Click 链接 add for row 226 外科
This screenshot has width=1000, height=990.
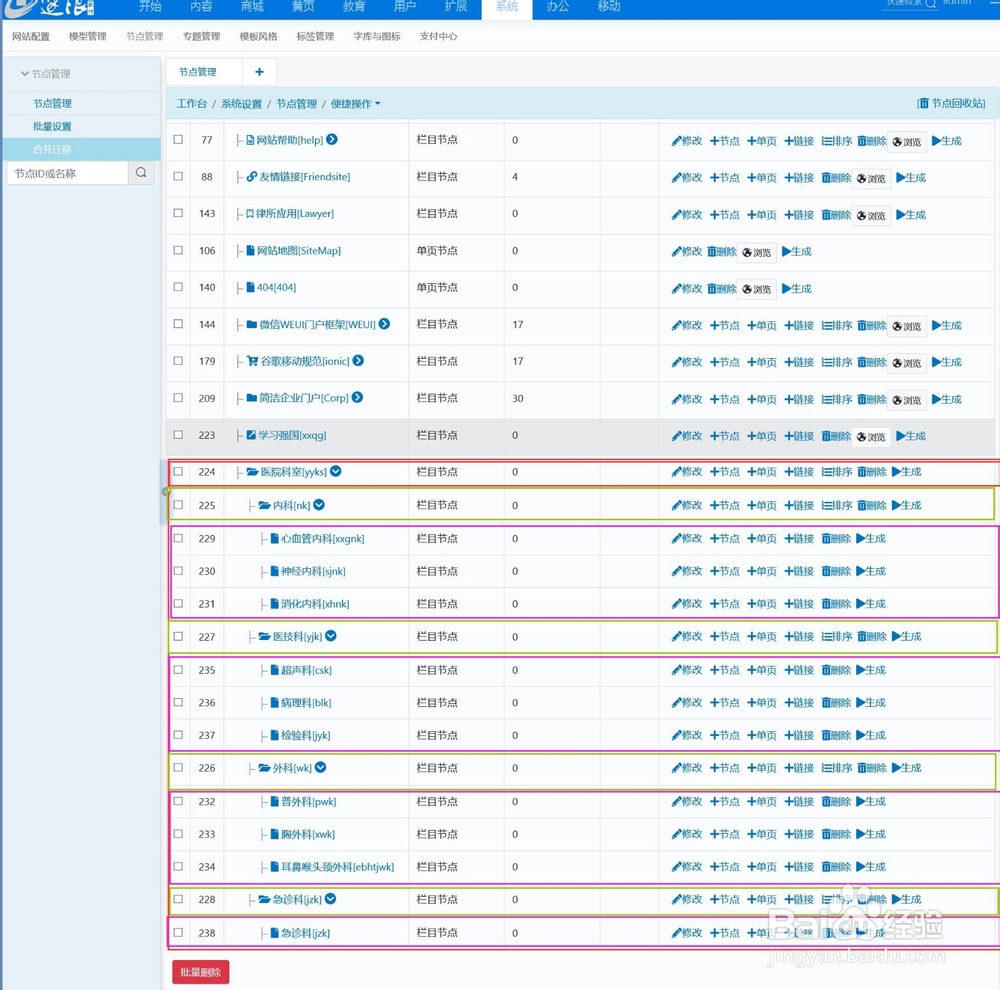click(799, 768)
